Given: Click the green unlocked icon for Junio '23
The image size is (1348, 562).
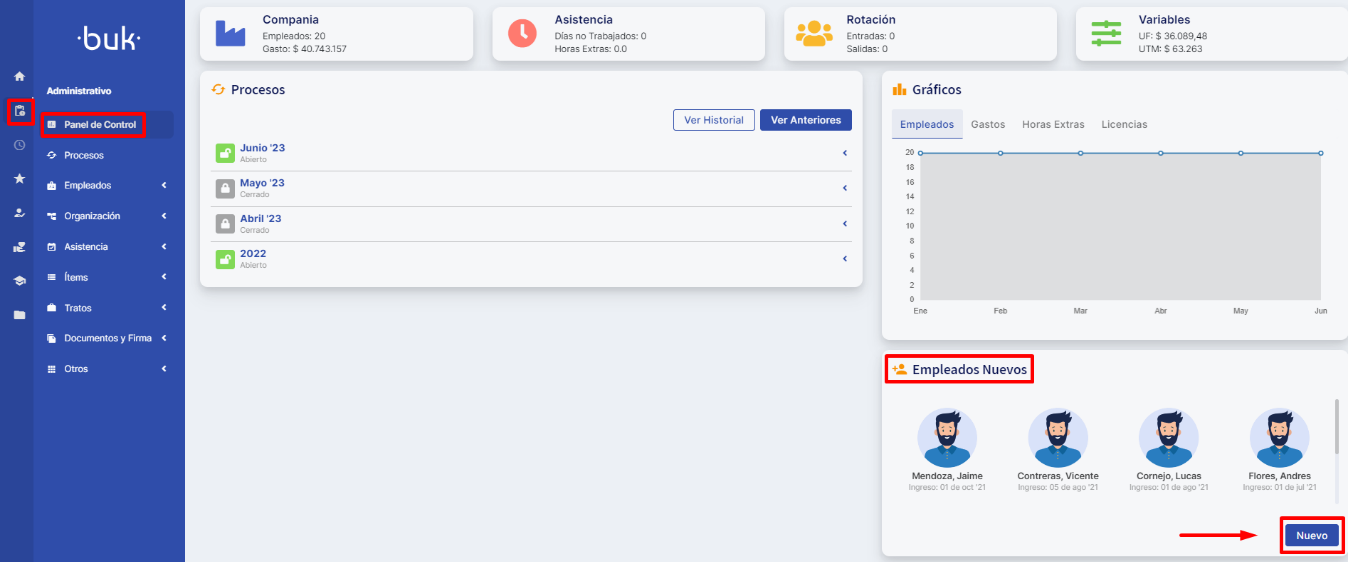Looking at the screenshot, I should [x=225, y=153].
